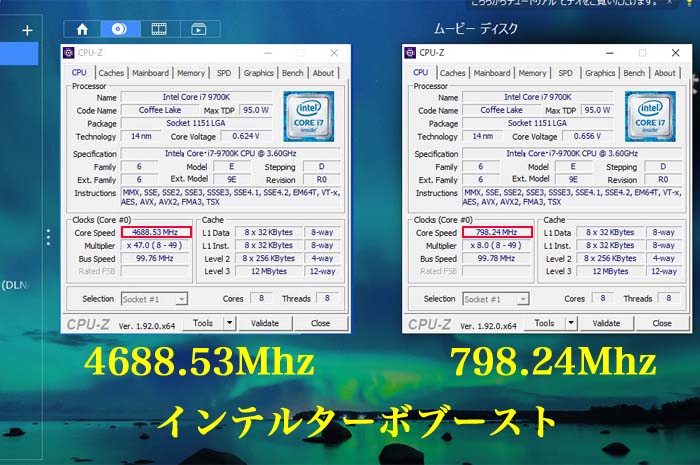This screenshot has height=465, width=700.
Task: Click Bus Speed 99.76 MHz value
Action: pos(154,258)
